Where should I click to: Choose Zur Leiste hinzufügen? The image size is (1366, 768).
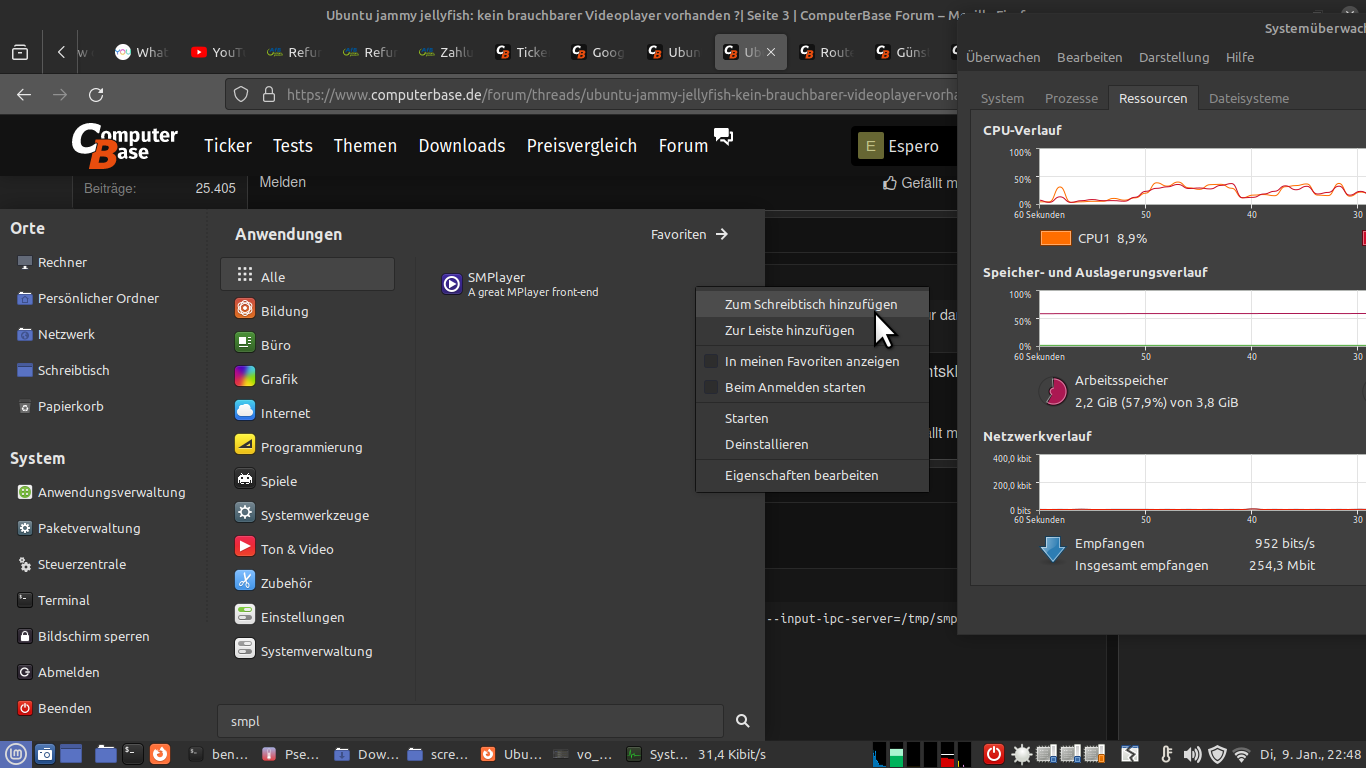pos(811,330)
